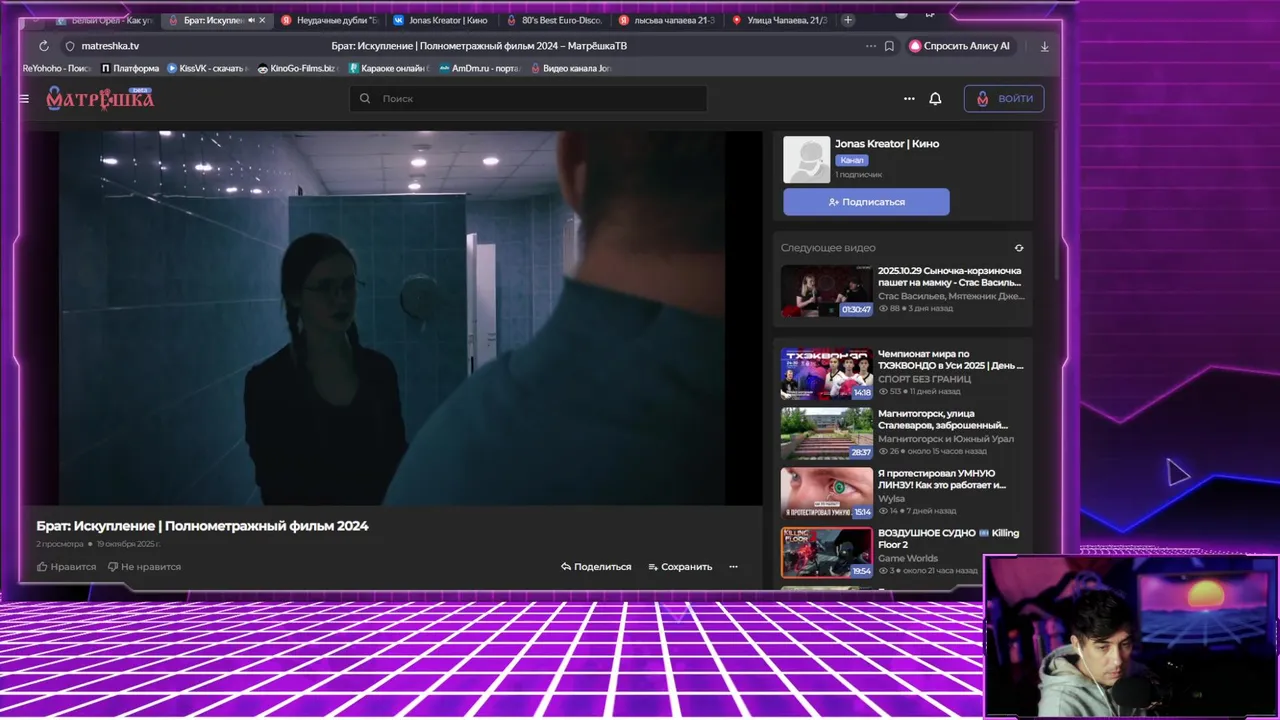Open Чемпионат мира по ТХЭКВОНДО thumbnail
The image size is (1280, 720).
(827, 373)
